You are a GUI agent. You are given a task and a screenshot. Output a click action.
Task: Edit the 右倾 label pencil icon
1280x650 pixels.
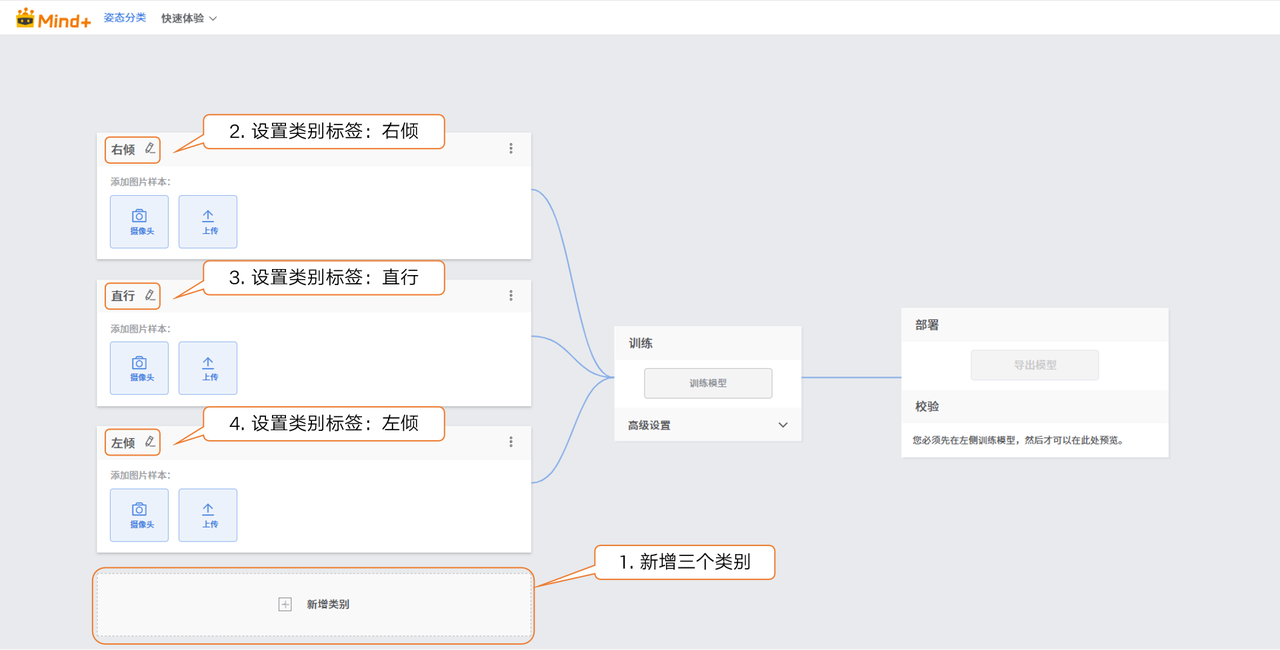point(150,149)
